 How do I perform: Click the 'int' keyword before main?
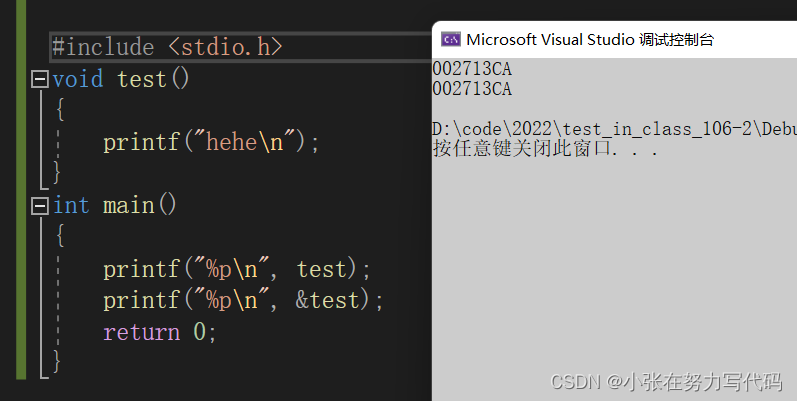[x=72, y=205]
